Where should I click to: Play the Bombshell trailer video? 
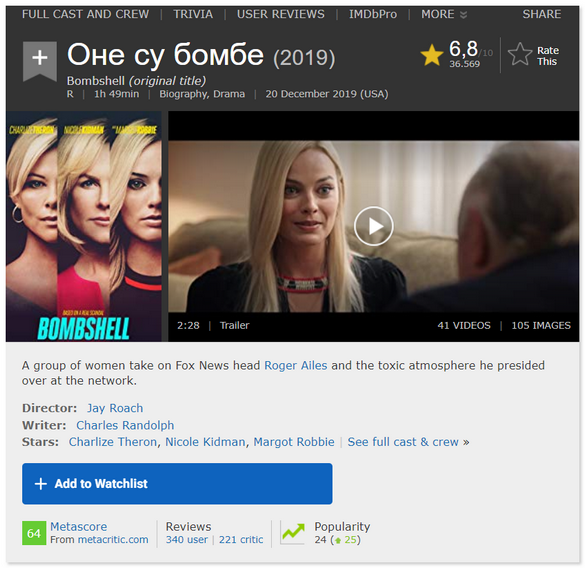pyautogui.click(x=373, y=226)
